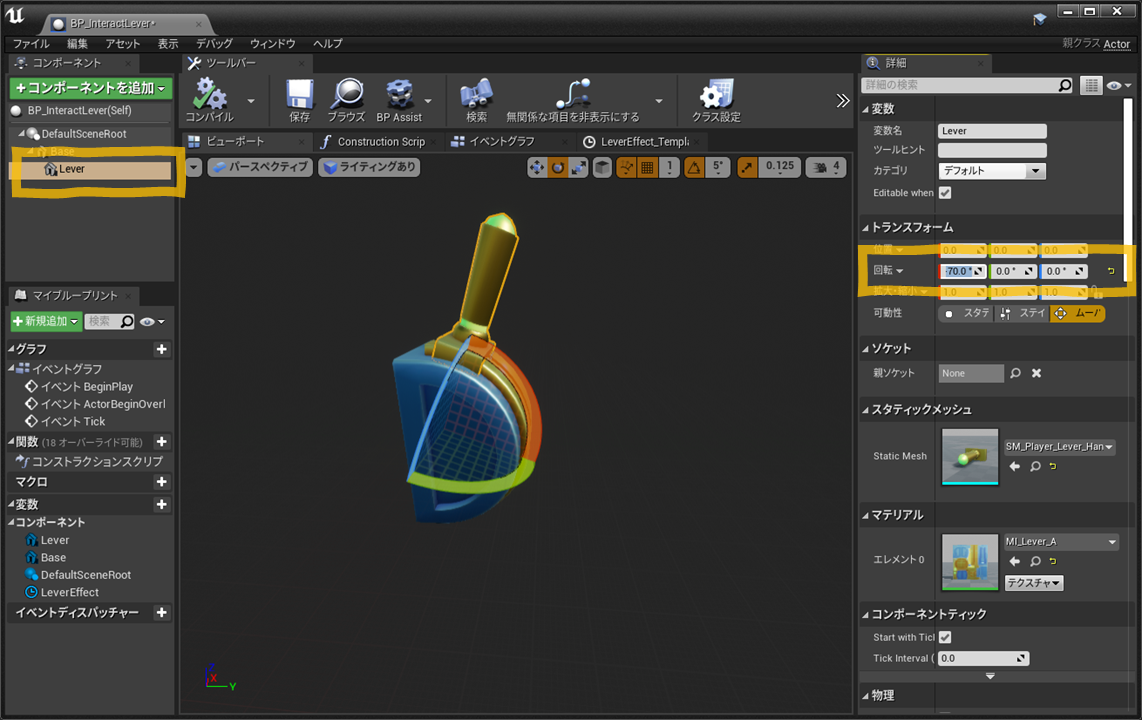
Task: Click the hide unrelated items icon
Action: 572,94
